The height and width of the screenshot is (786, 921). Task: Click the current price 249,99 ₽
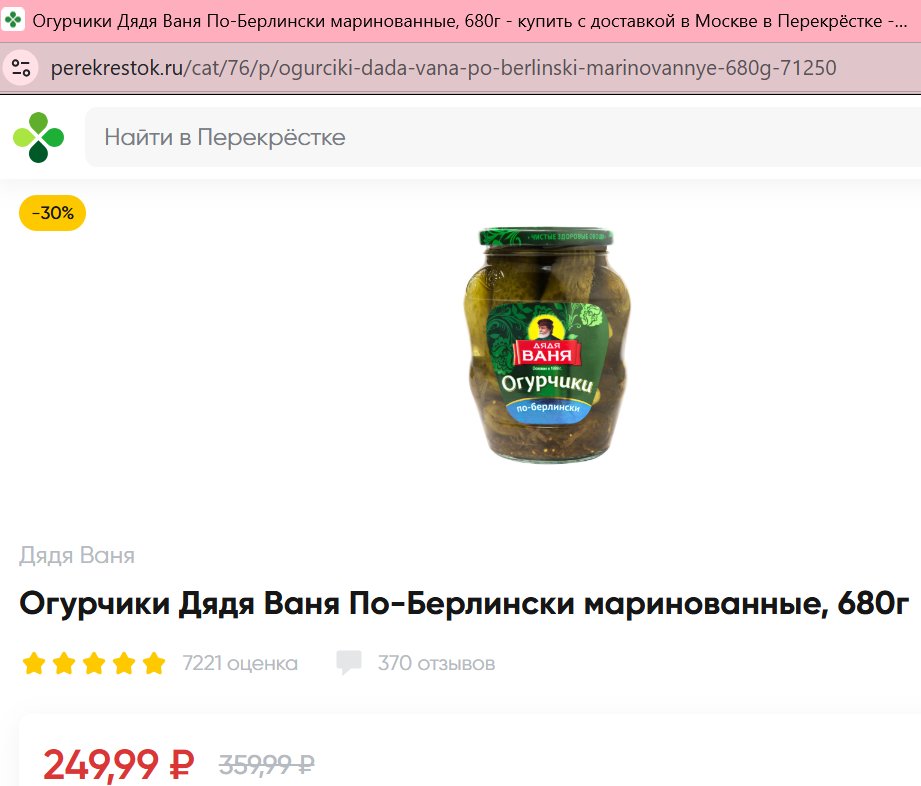pos(118,764)
